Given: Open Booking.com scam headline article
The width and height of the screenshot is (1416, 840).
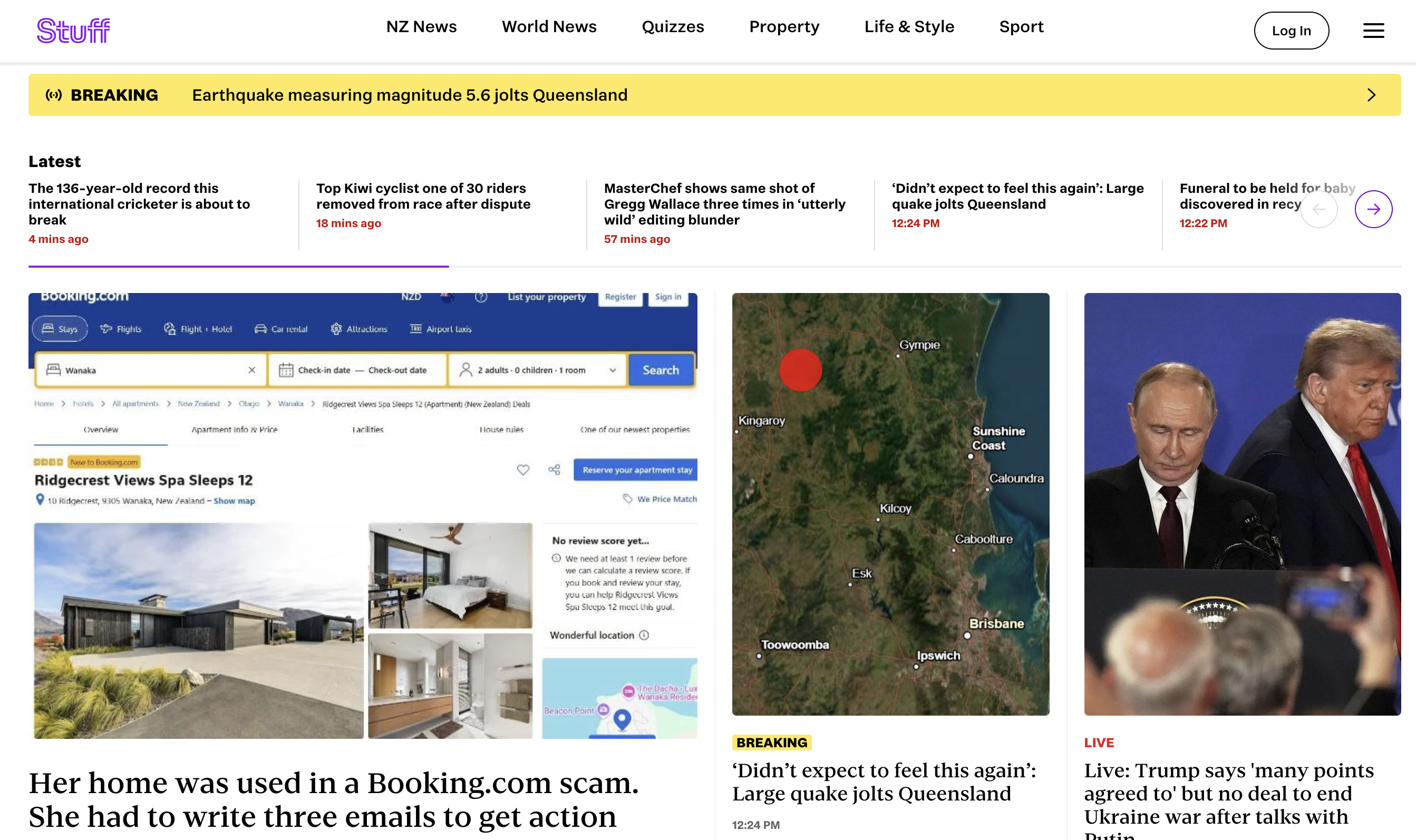Looking at the screenshot, I should pyautogui.click(x=334, y=799).
